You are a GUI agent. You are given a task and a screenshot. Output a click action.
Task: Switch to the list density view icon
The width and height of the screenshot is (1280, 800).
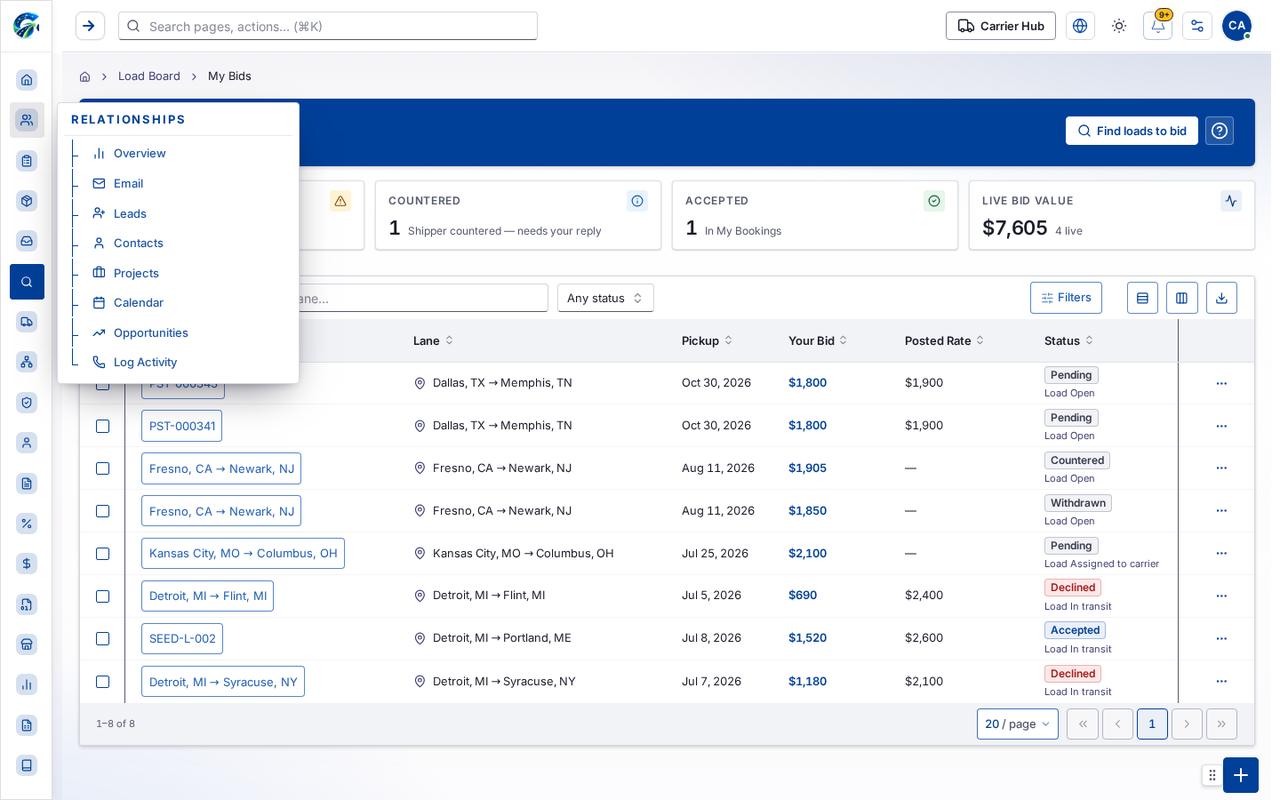coord(1142,298)
